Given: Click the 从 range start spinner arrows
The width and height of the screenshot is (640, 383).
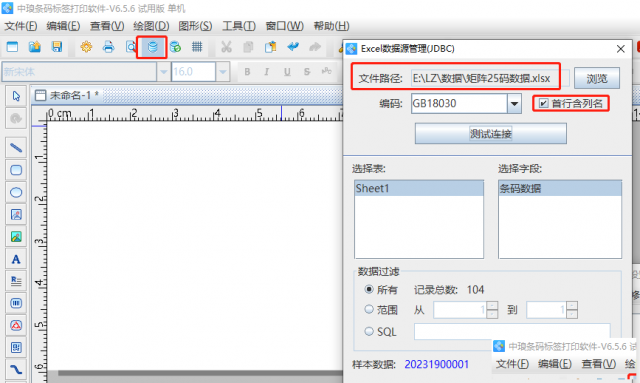Looking at the screenshot, I should pos(492,310).
